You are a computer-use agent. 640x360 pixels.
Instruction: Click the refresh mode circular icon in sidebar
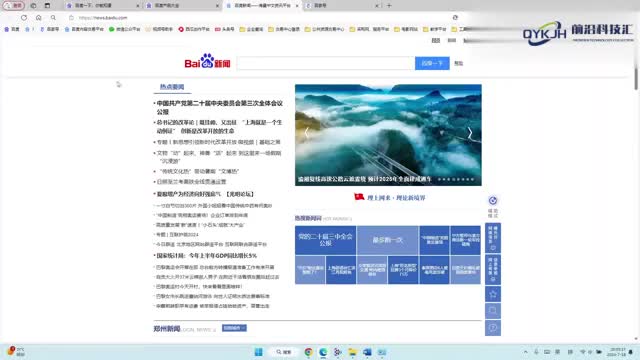click(x=493, y=200)
